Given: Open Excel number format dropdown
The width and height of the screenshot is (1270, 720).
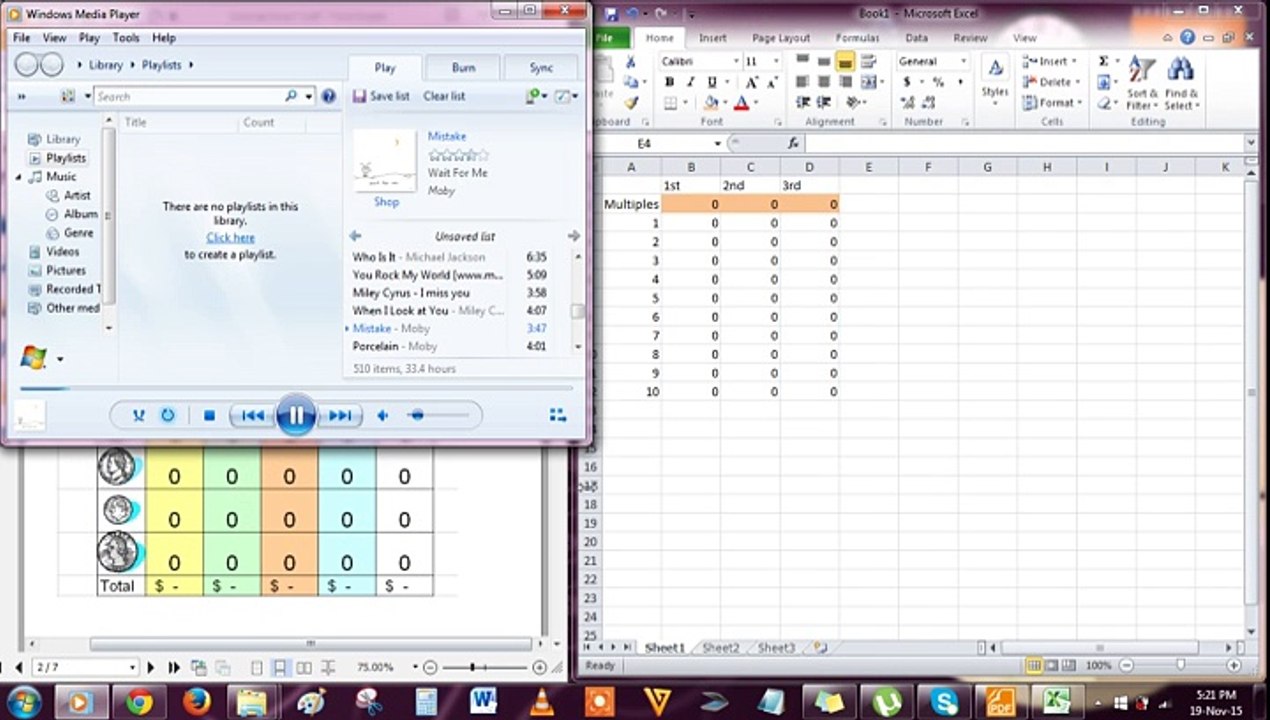Looking at the screenshot, I should pyautogui.click(x=964, y=62).
